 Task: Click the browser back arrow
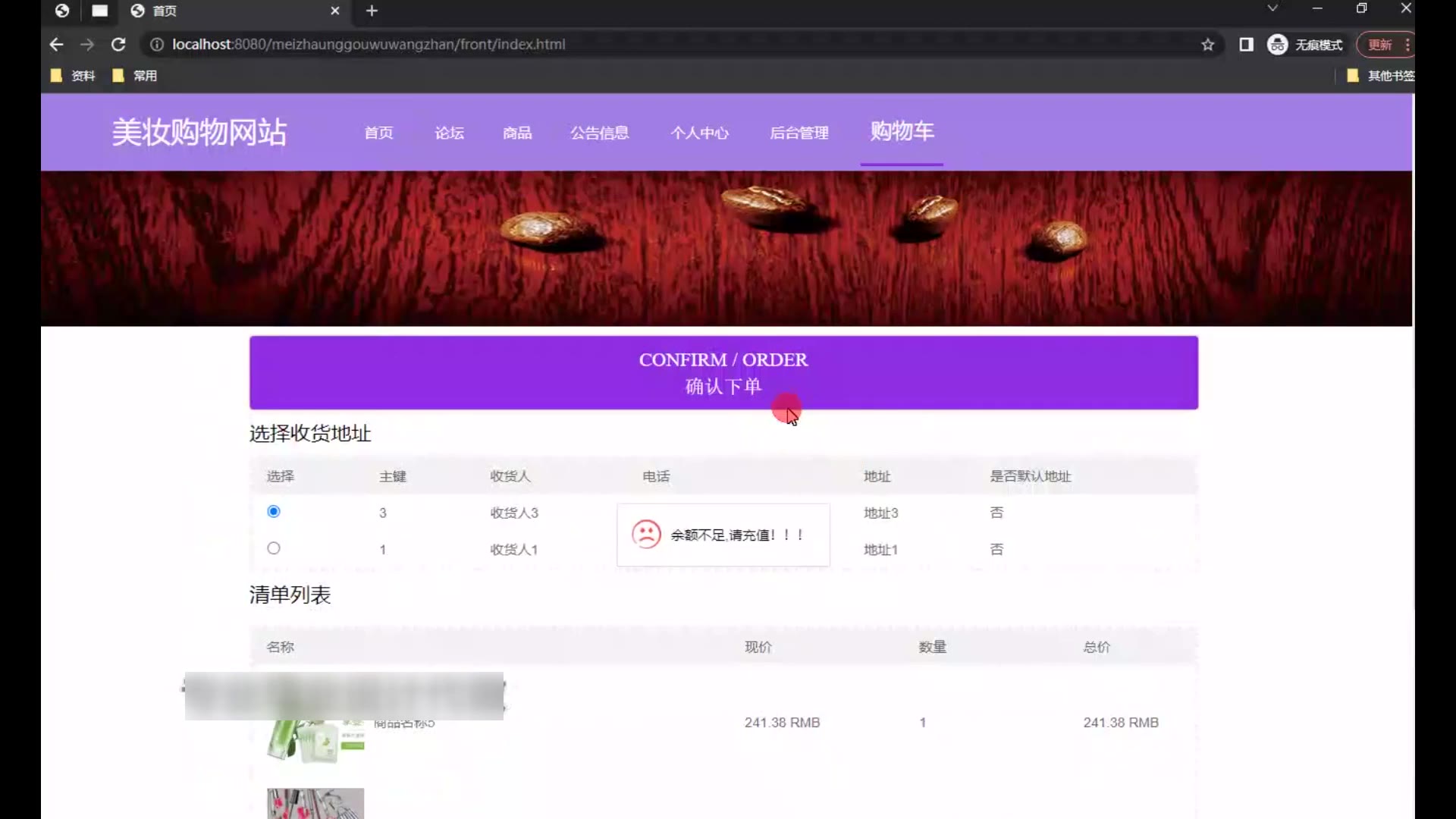tap(56, 45)
